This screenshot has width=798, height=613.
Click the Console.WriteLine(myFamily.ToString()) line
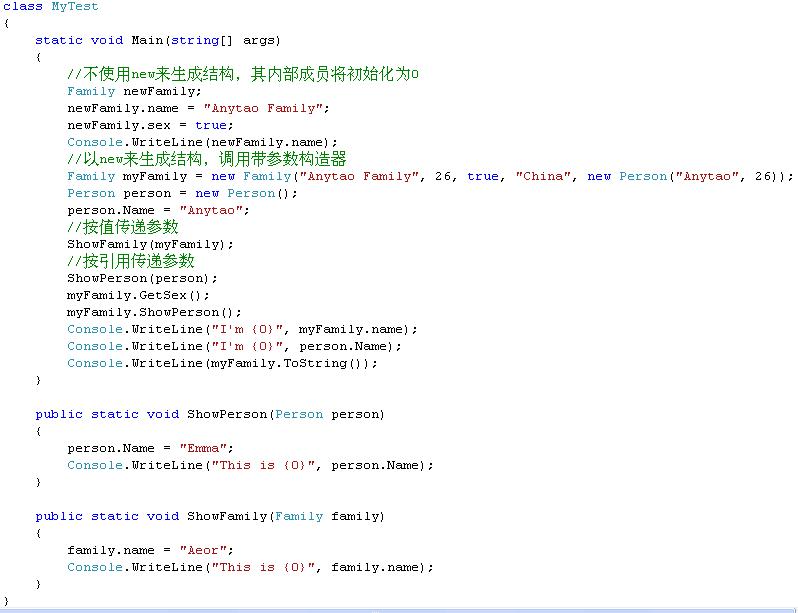(222, 363)
